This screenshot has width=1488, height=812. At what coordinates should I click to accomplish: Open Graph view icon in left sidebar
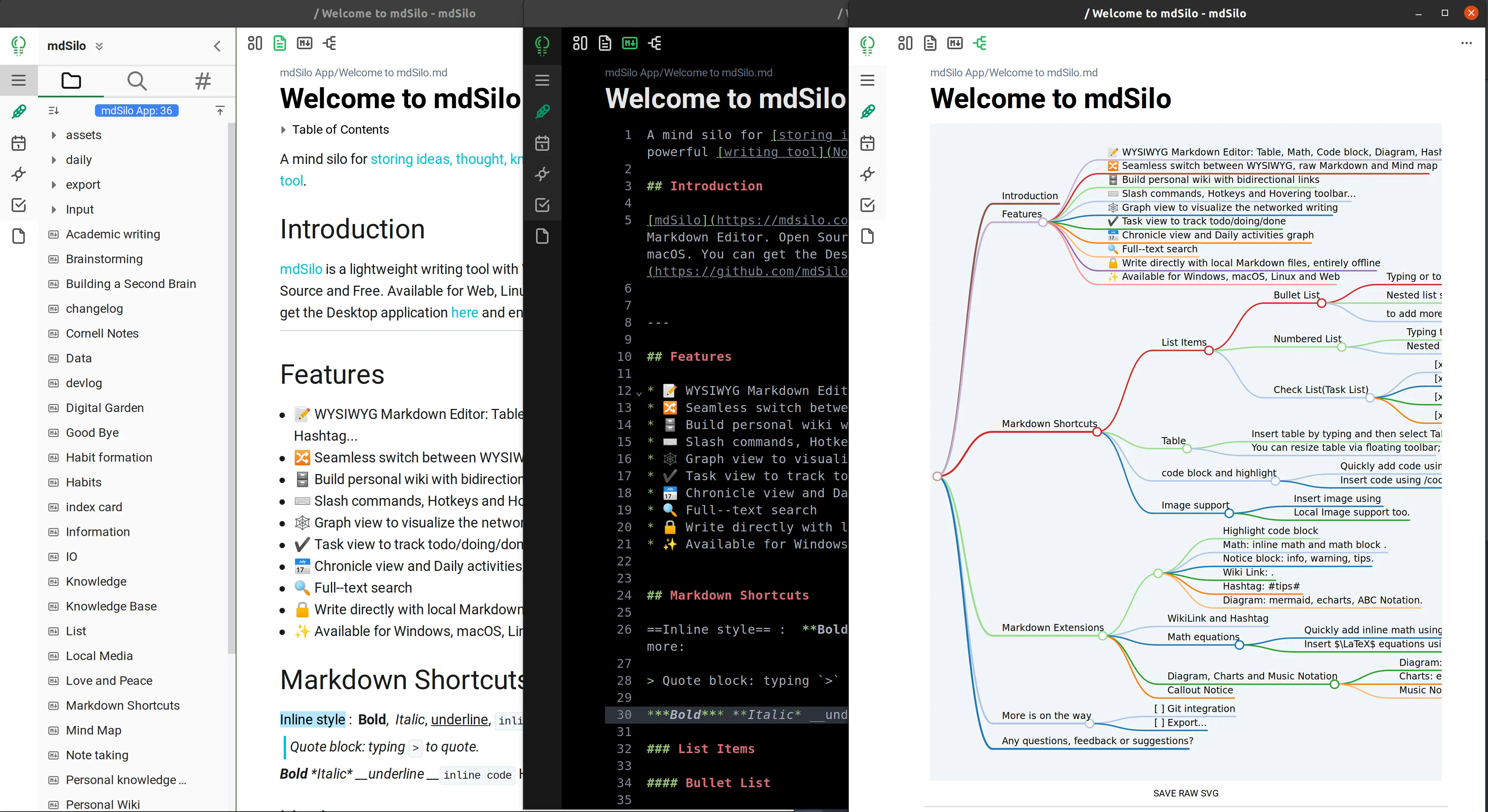coord(19,174)
